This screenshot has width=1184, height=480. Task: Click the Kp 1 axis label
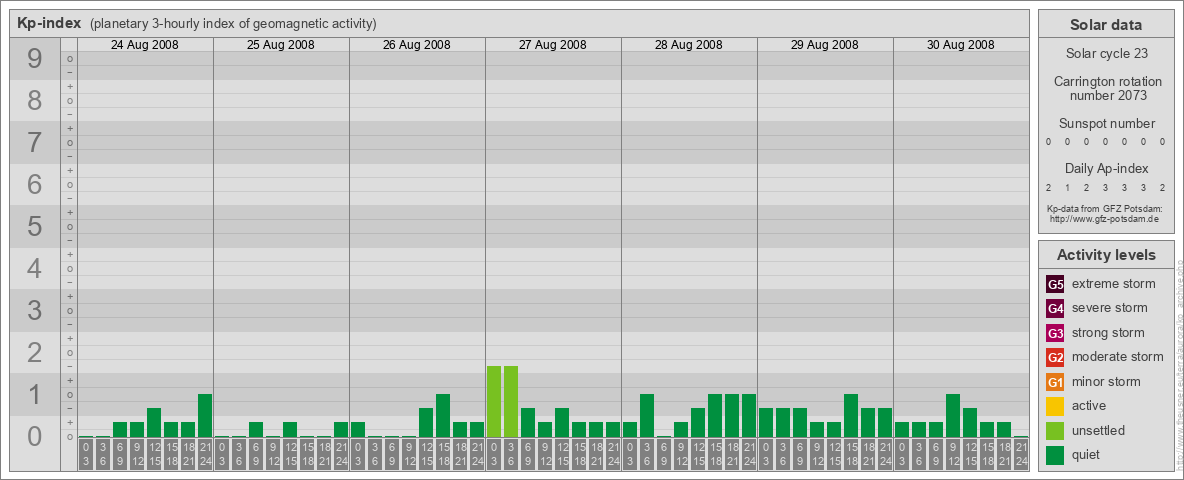pyautogui.click(x=35, y=394)
